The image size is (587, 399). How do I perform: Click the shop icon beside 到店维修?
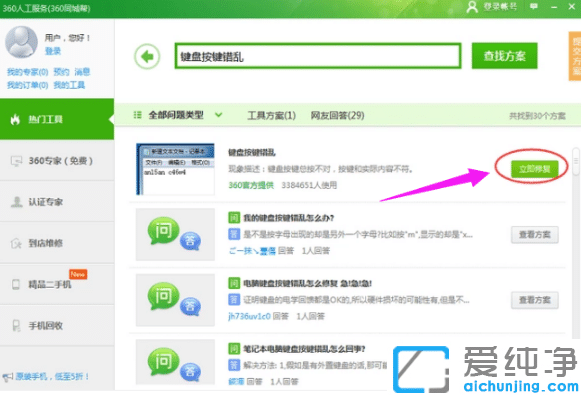click(x=16, y=243)
